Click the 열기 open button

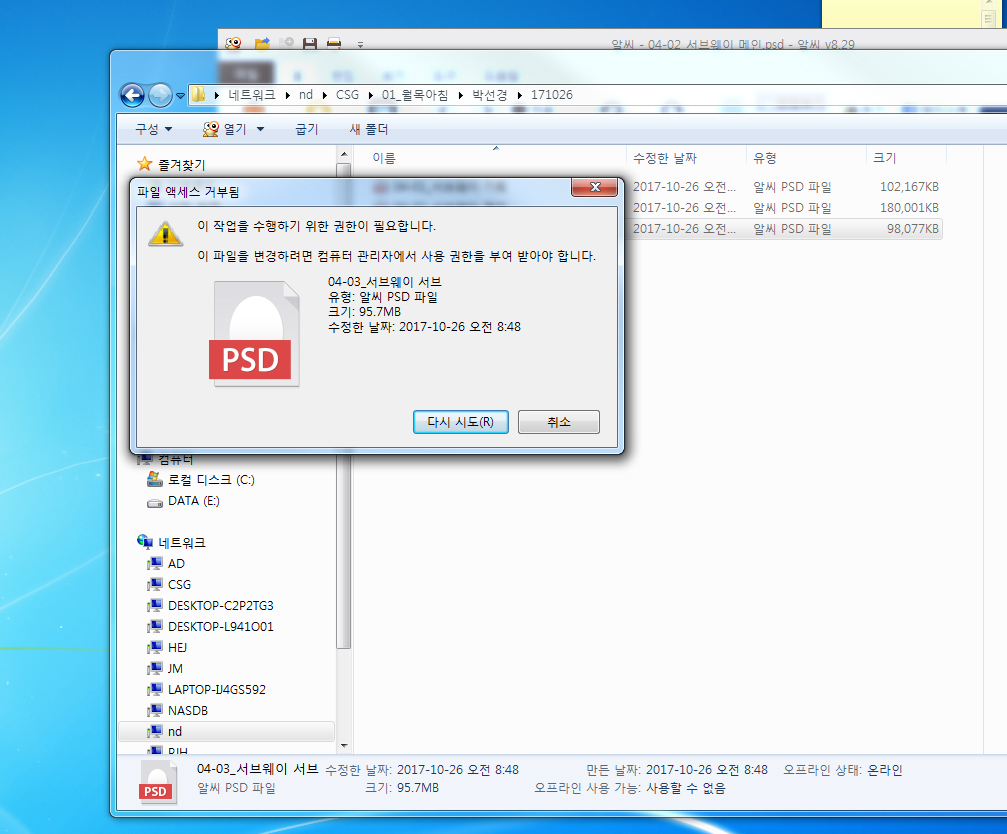click(x=225, y=129)
